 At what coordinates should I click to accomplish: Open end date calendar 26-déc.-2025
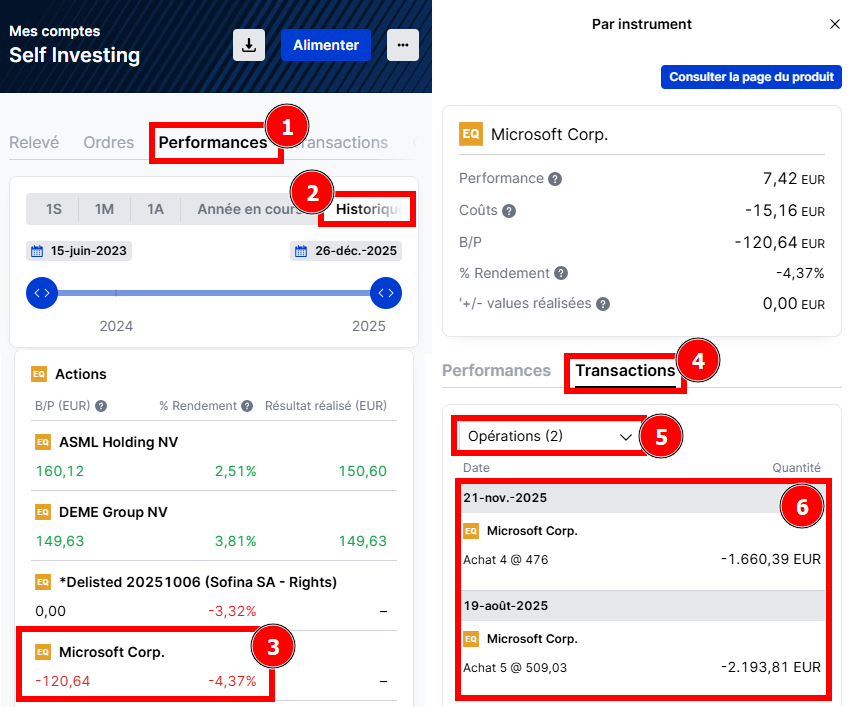[346, 251]
